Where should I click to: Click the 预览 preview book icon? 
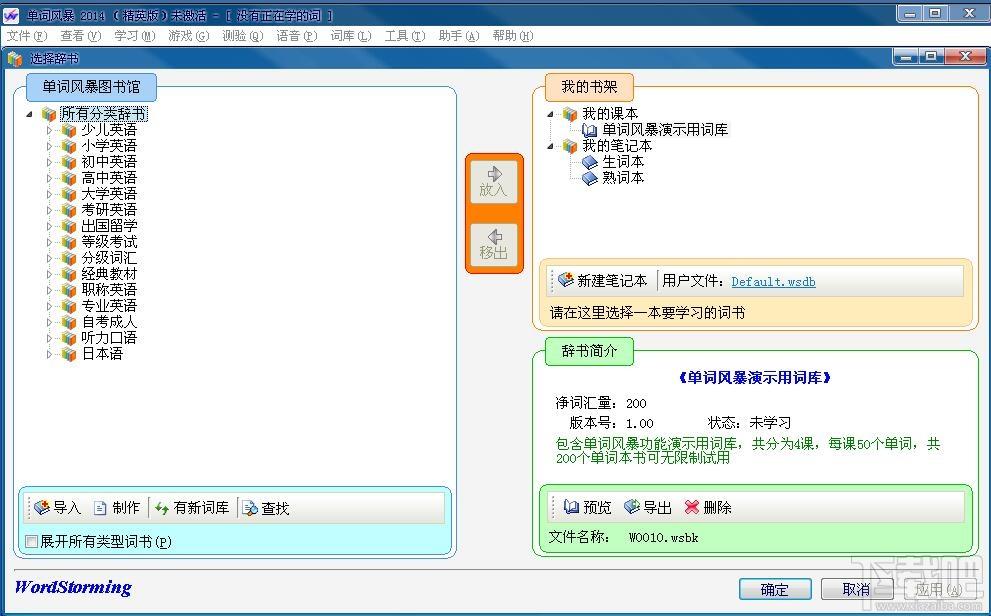[571, 507]
